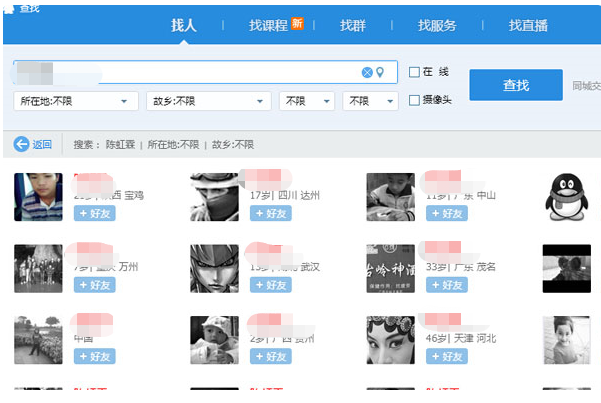Screen dimensions: 601x403
Task: Click the 33岁| 广东 茂名 info text
Action: click(461, 267)
